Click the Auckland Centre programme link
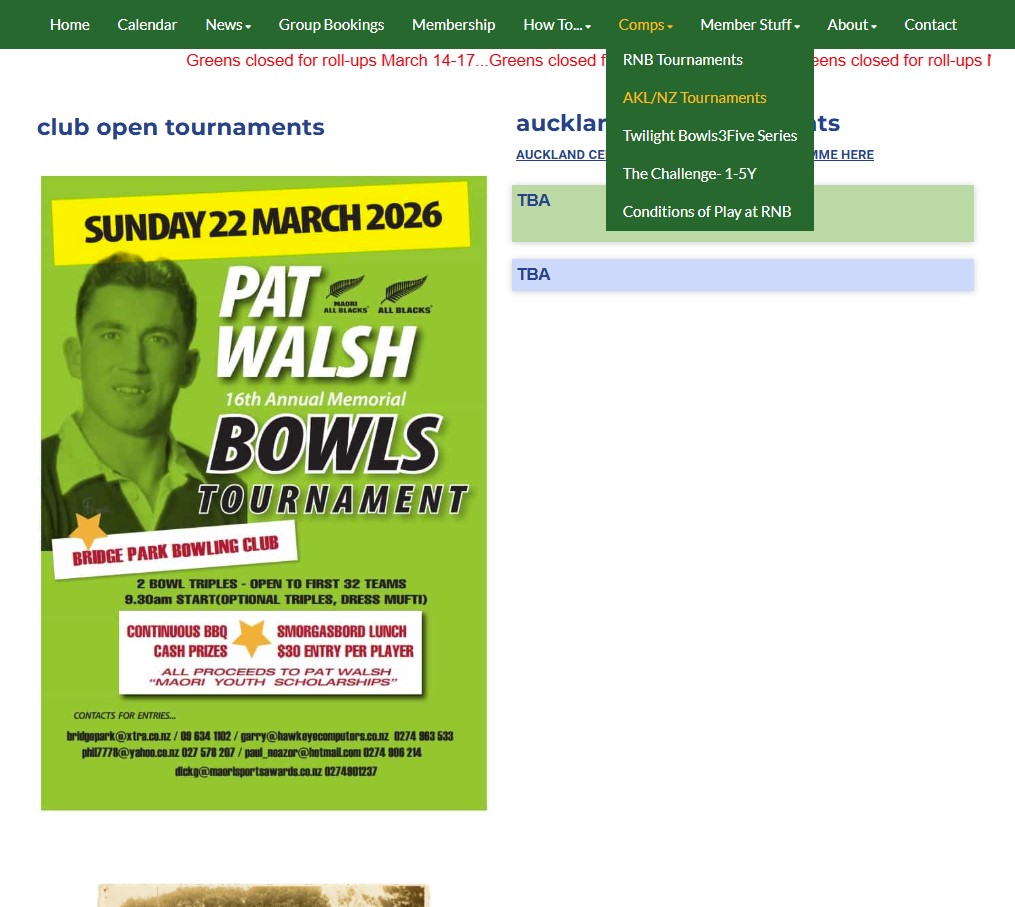This screenshot has height=907, width=1015. click(695, 155)
